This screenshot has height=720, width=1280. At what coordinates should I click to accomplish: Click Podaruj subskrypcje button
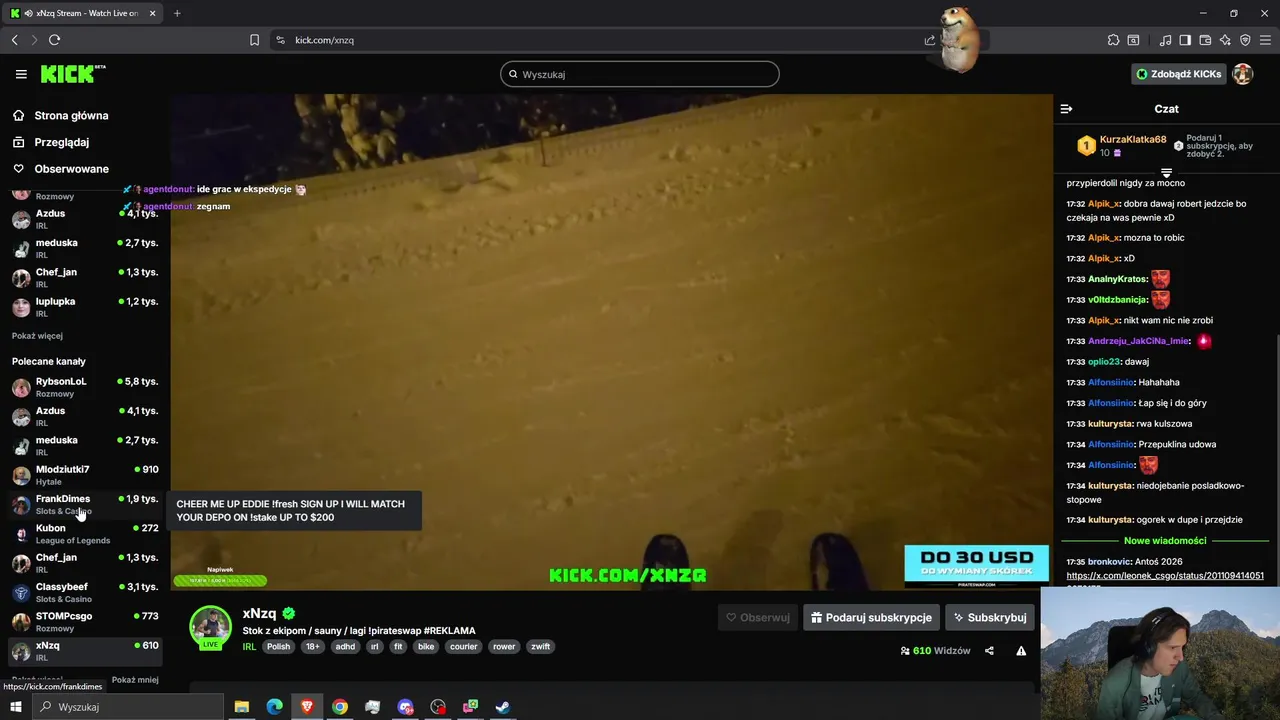click(x=870, y=617)
